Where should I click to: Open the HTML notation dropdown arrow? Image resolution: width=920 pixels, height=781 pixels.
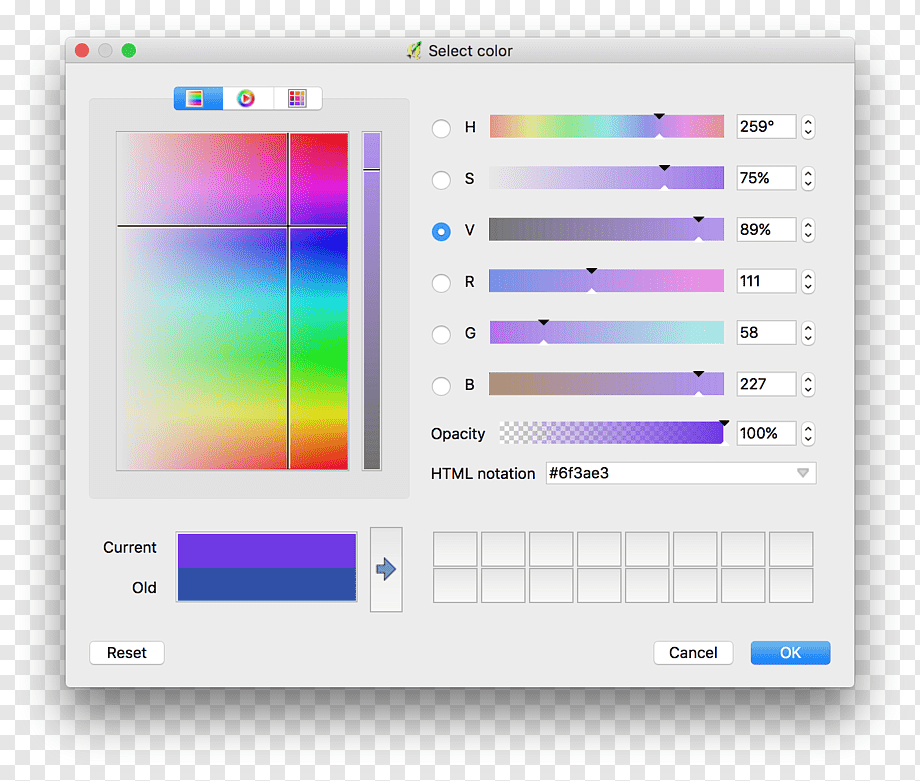coord(803,473)
